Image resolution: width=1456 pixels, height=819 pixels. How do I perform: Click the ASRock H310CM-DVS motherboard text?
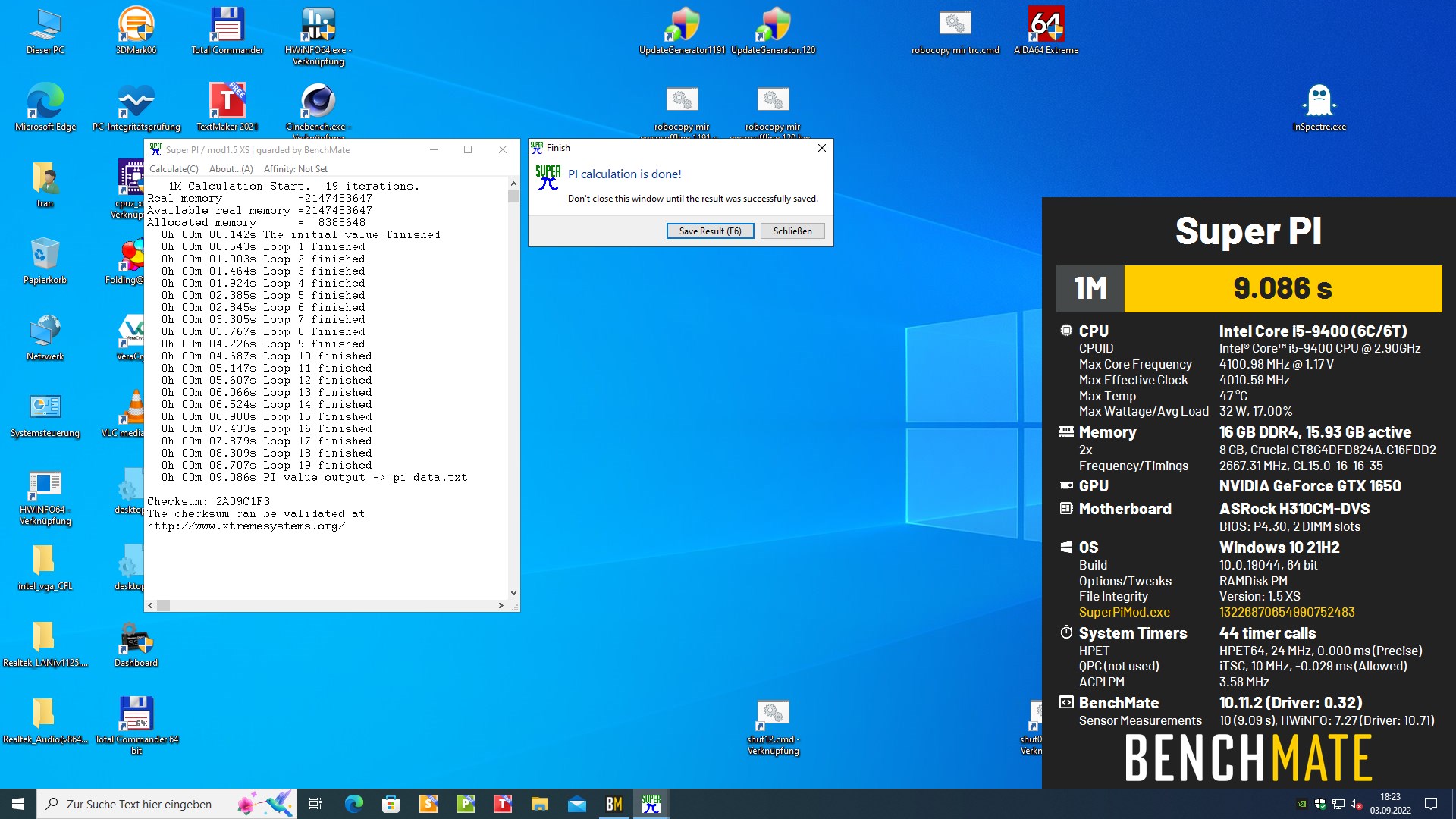tap(1294, 509)
